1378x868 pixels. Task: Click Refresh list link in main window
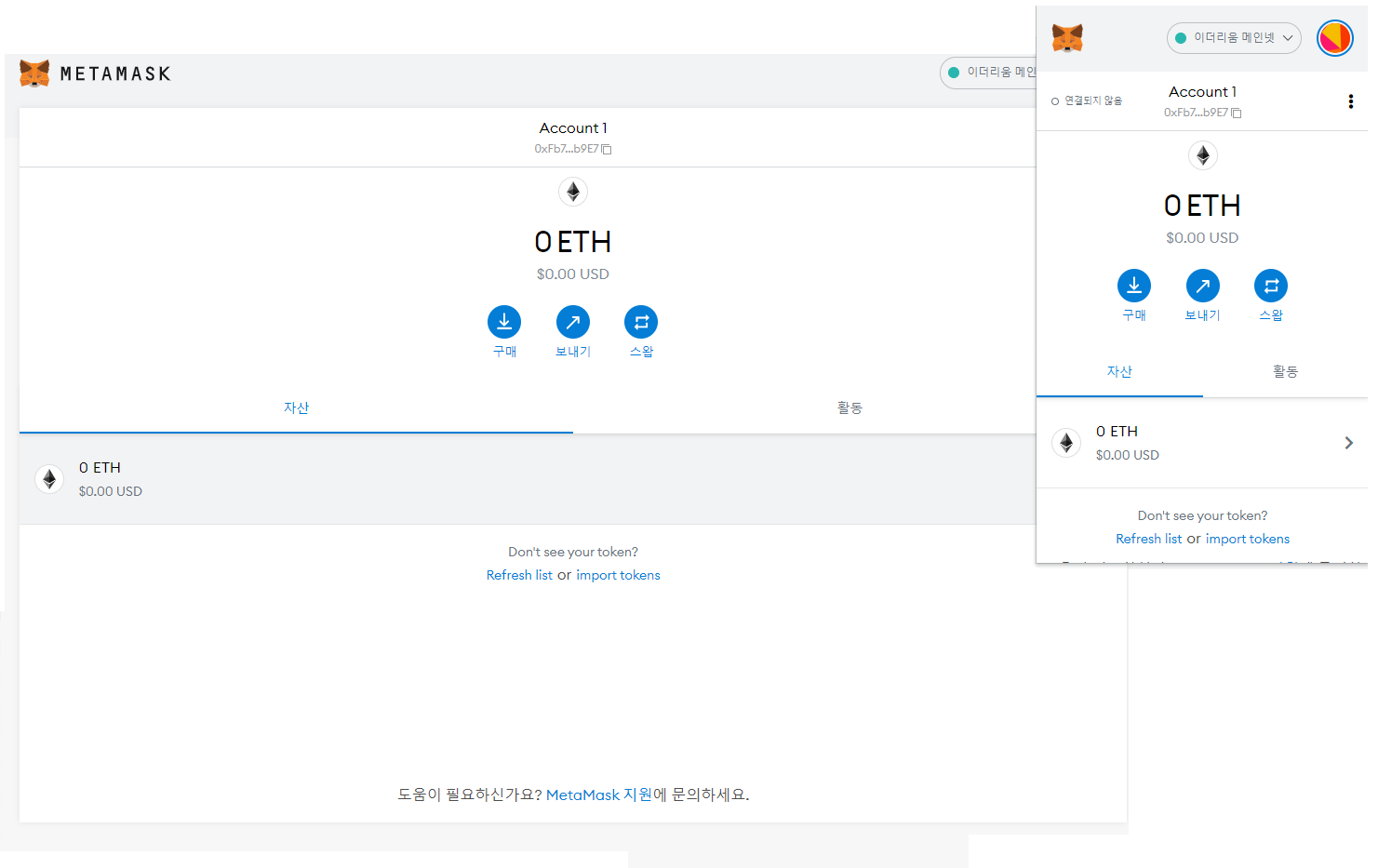[x=519, y=575]
